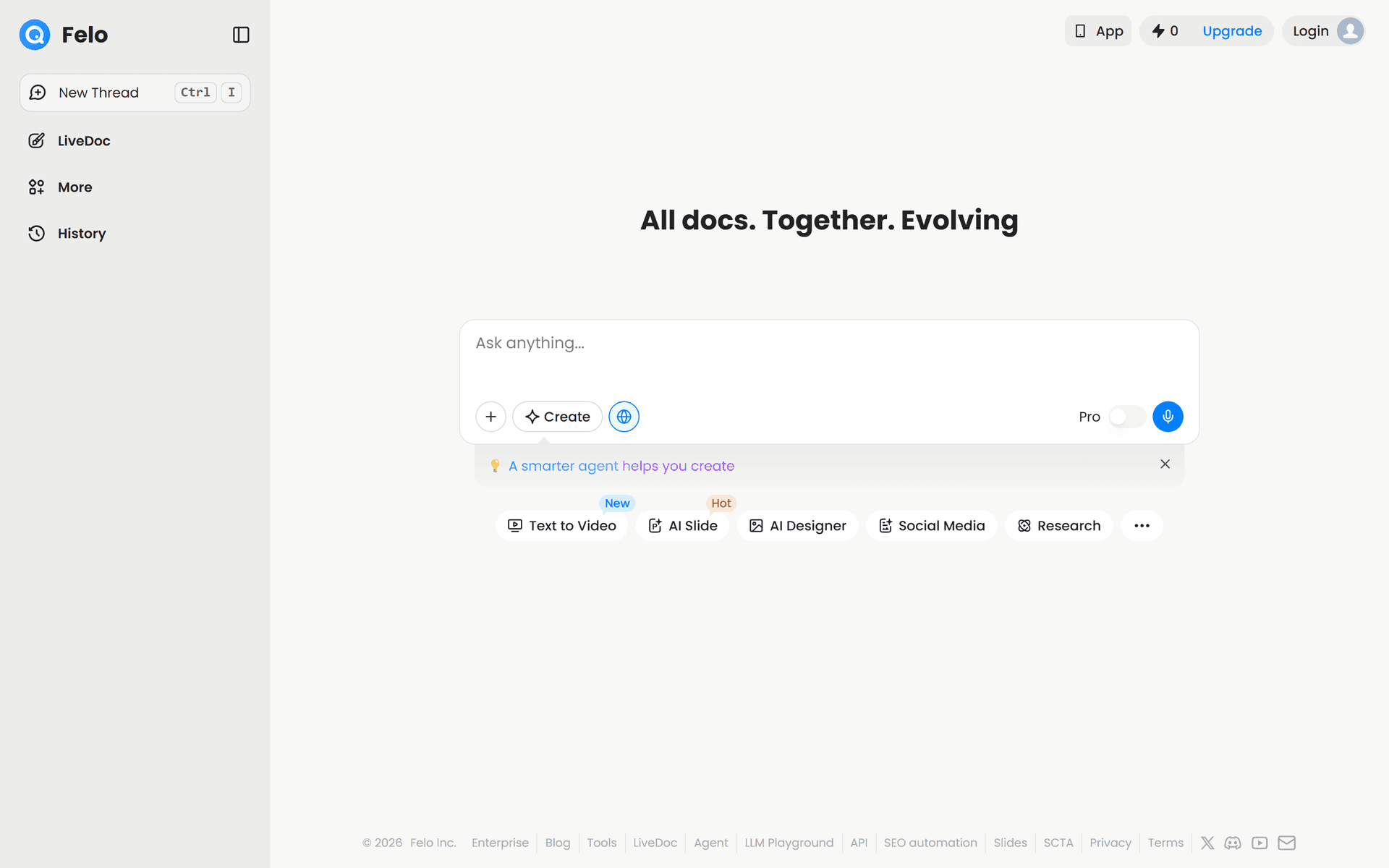The height and width of the screenshot is (868, 1389).
Task: Select the Research tool
Action: (1058, 526)
